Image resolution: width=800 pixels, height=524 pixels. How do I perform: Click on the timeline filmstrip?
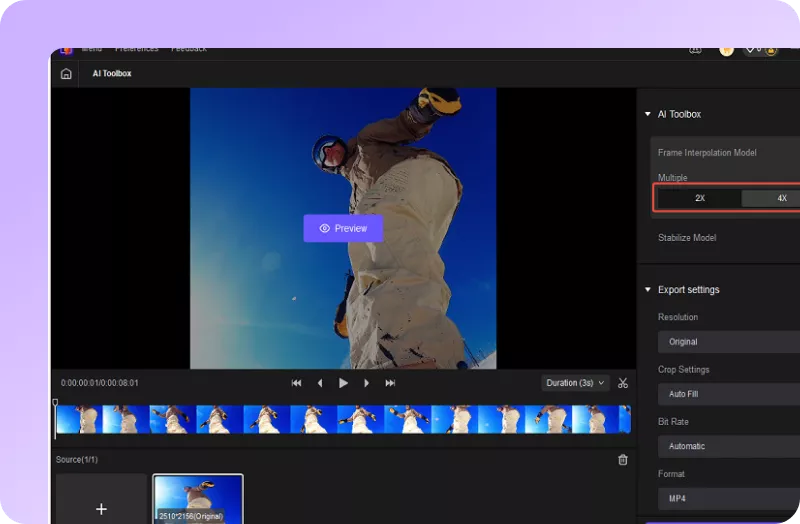pyautogui.click(x=343, y=419)
